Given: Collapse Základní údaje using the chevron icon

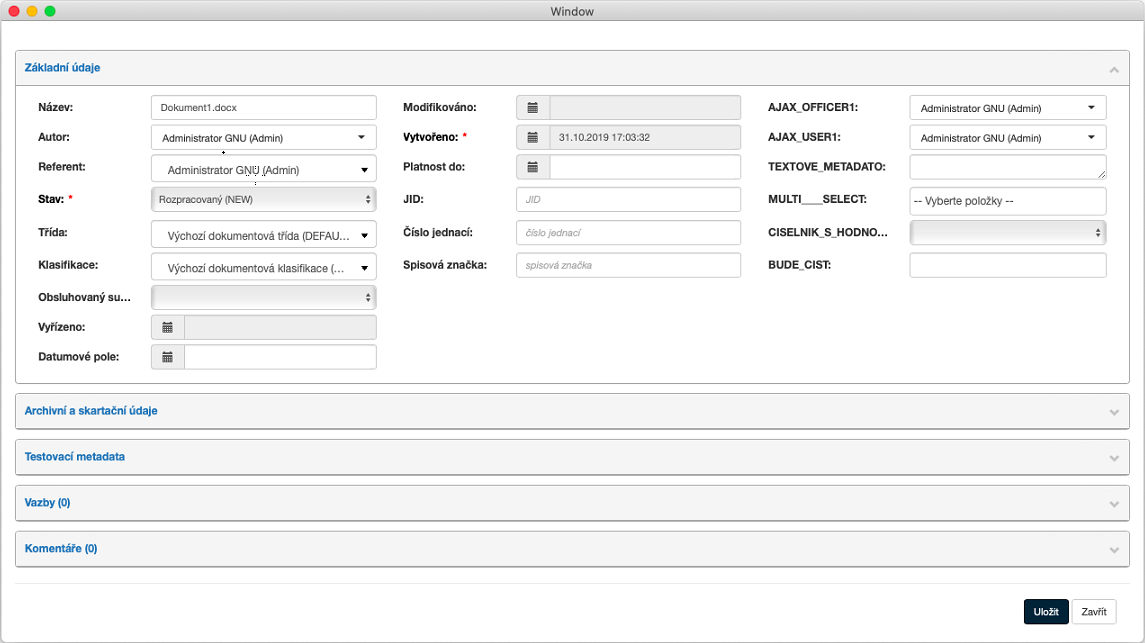Looking at the screenshot, I should click(x=1113, y=69).
